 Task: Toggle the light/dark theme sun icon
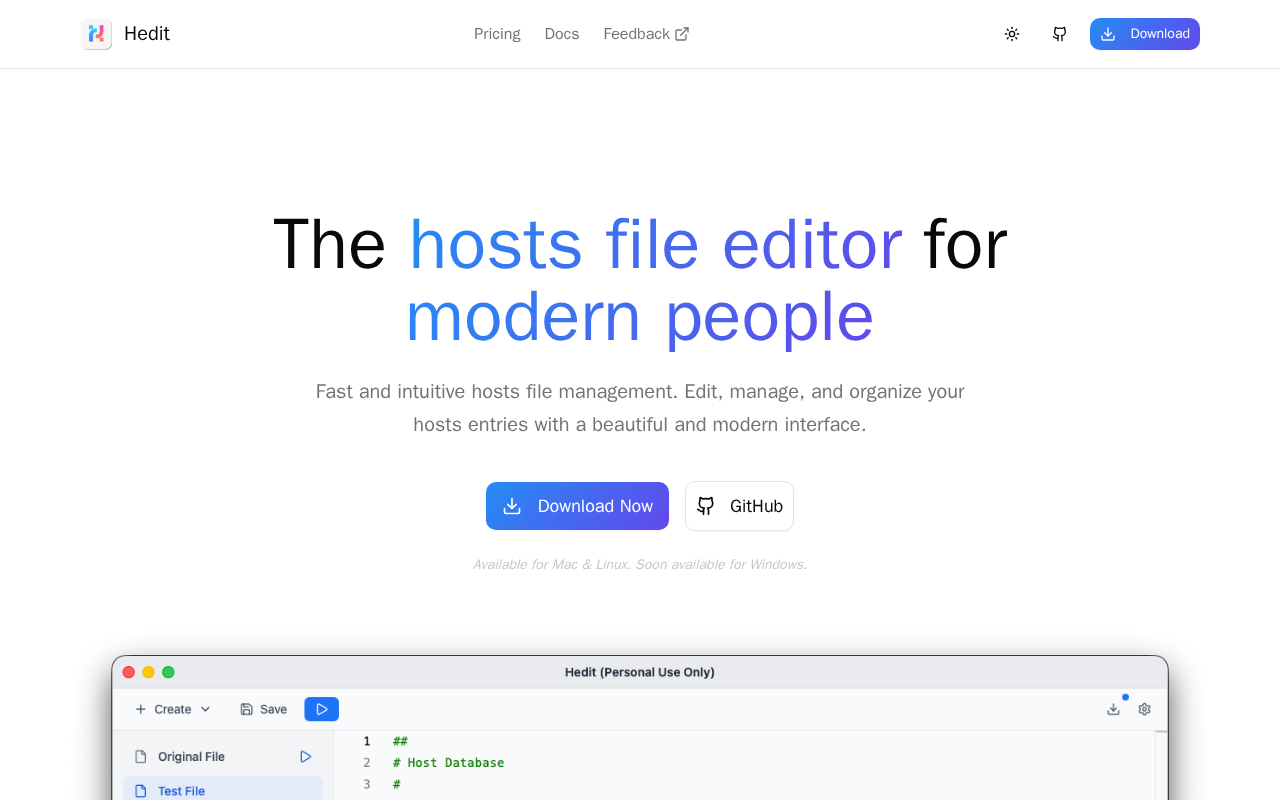(x=1012, y=34)
